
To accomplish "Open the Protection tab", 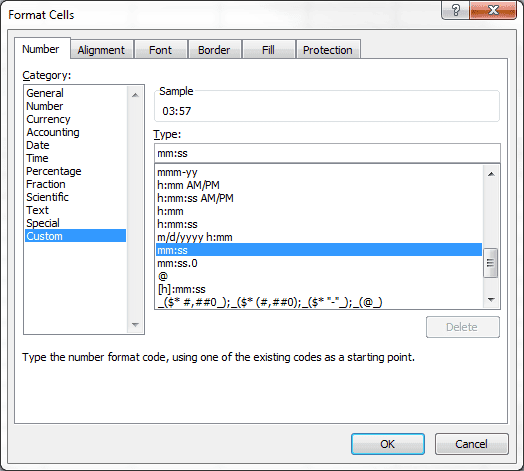I will pyautogui.click(x=328, y=50).
